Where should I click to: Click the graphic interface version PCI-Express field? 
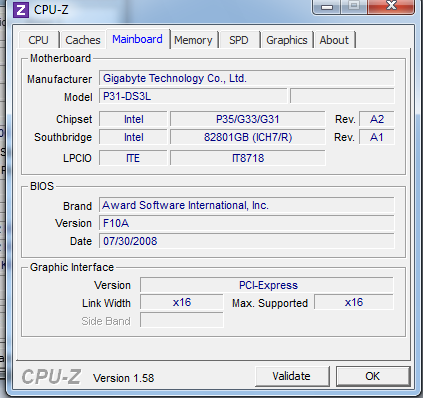(x=267, y=285)
